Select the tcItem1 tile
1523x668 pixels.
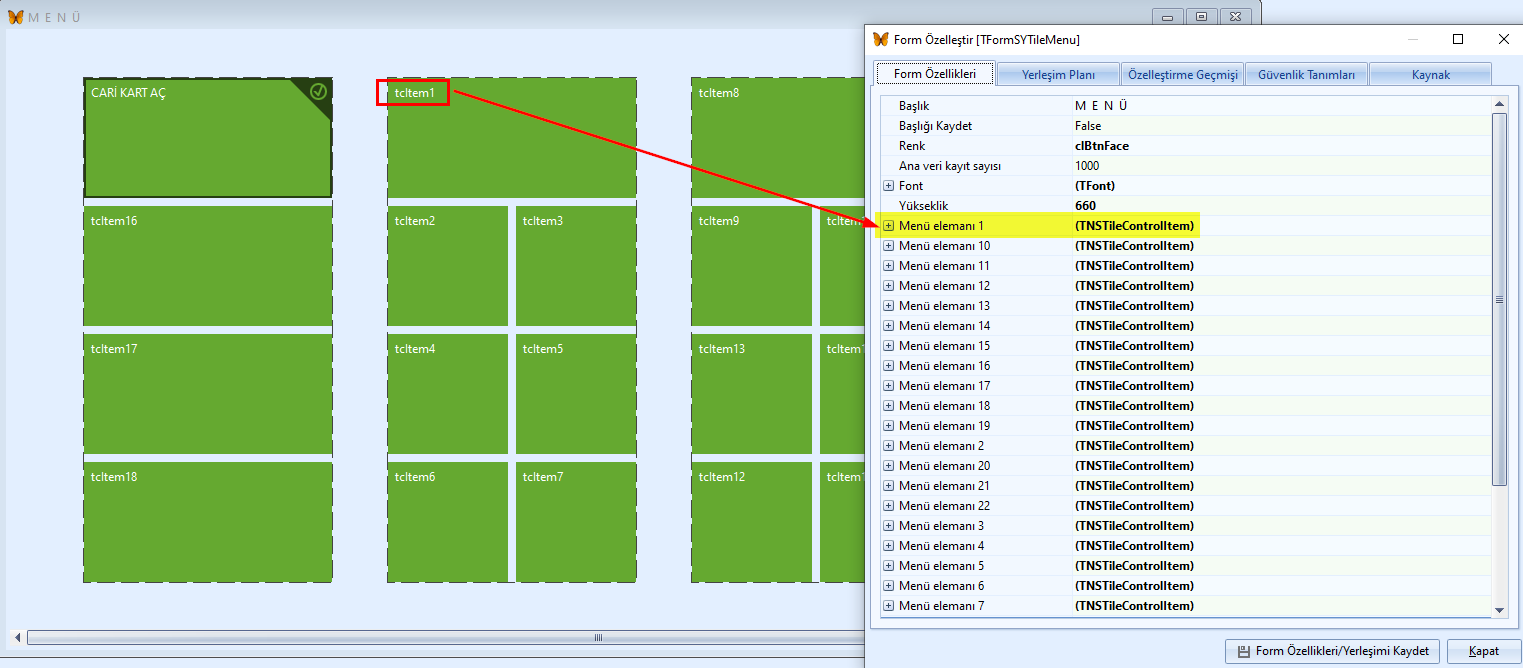(511, 138)
